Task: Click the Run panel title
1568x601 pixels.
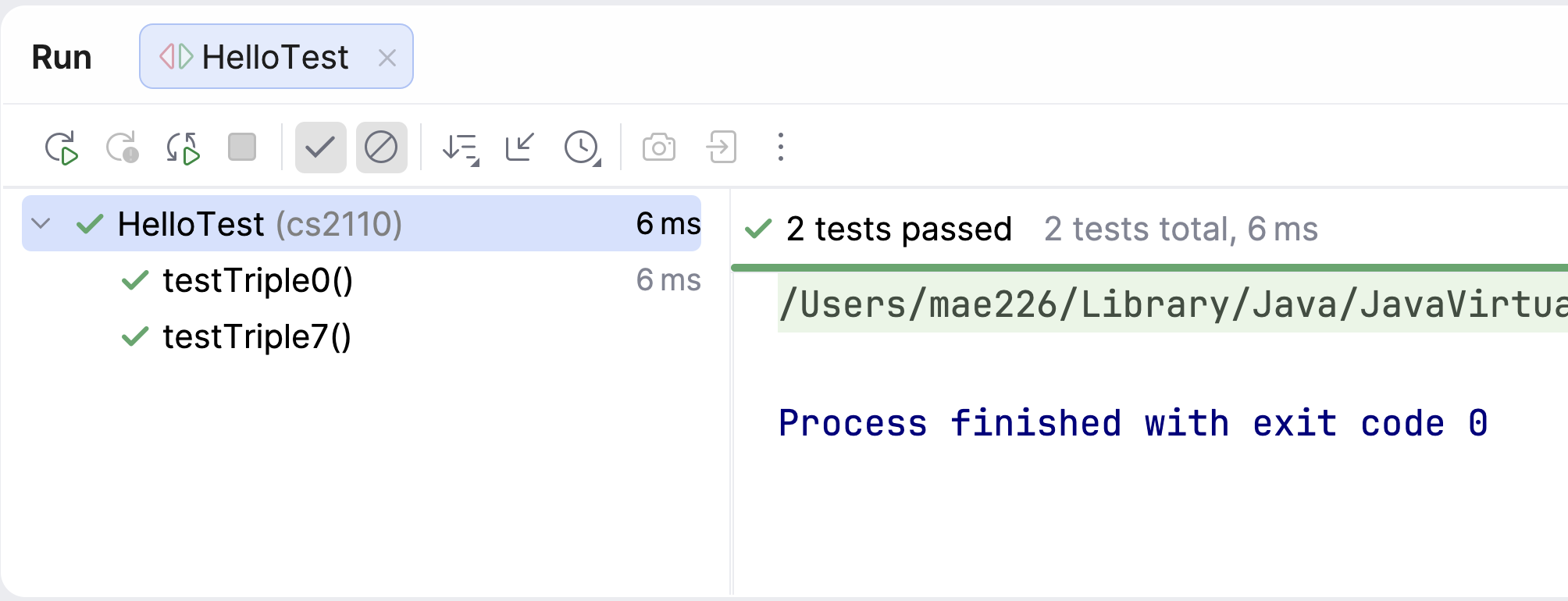Action: click(62, 57)
